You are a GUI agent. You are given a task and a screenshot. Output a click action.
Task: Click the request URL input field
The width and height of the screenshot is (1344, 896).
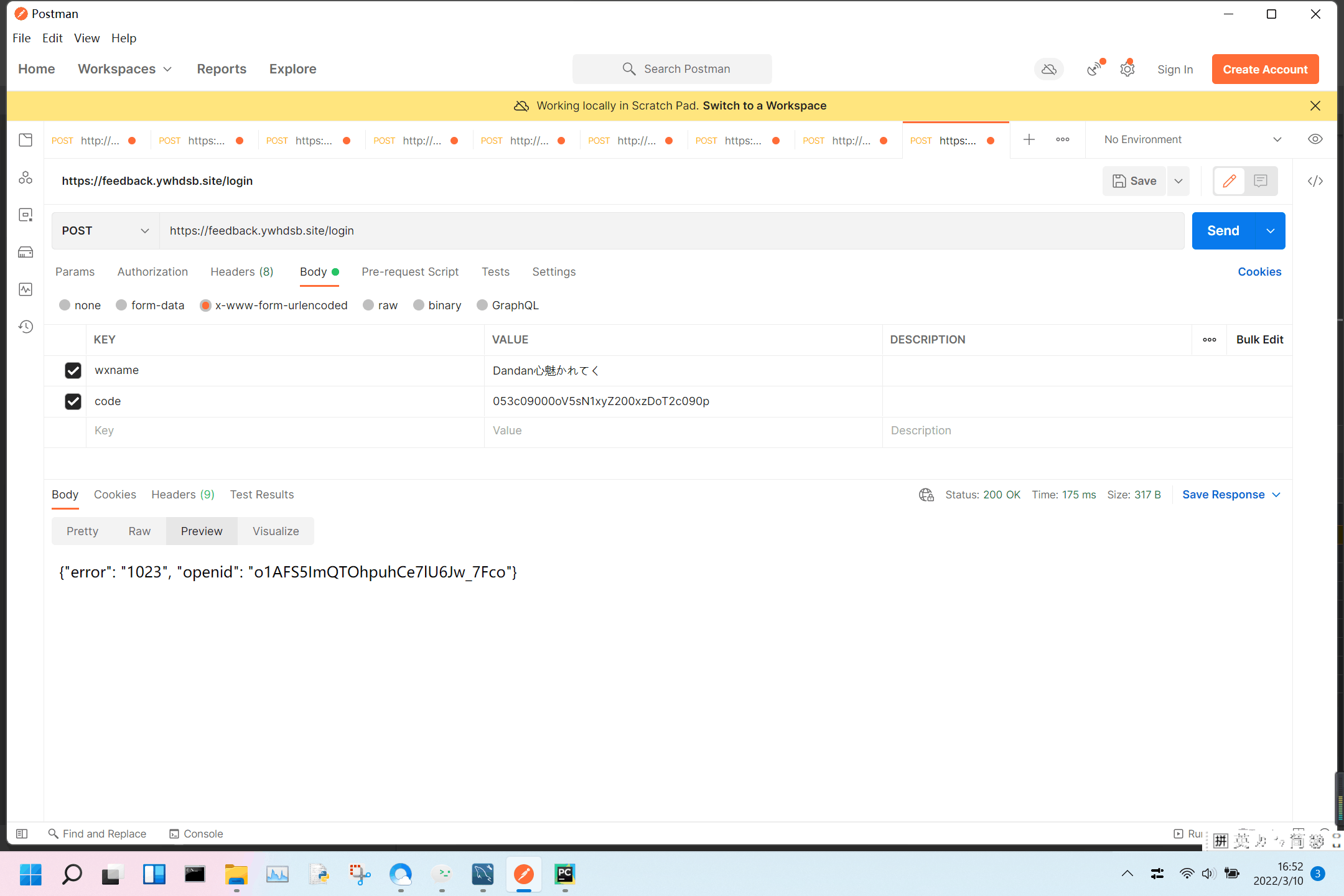(671, 231)
